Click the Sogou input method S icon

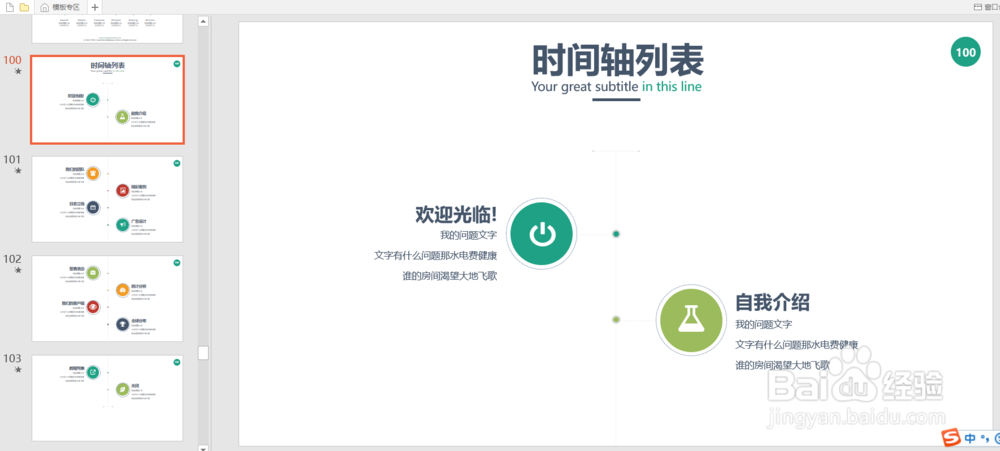click(x=952, y=438)
